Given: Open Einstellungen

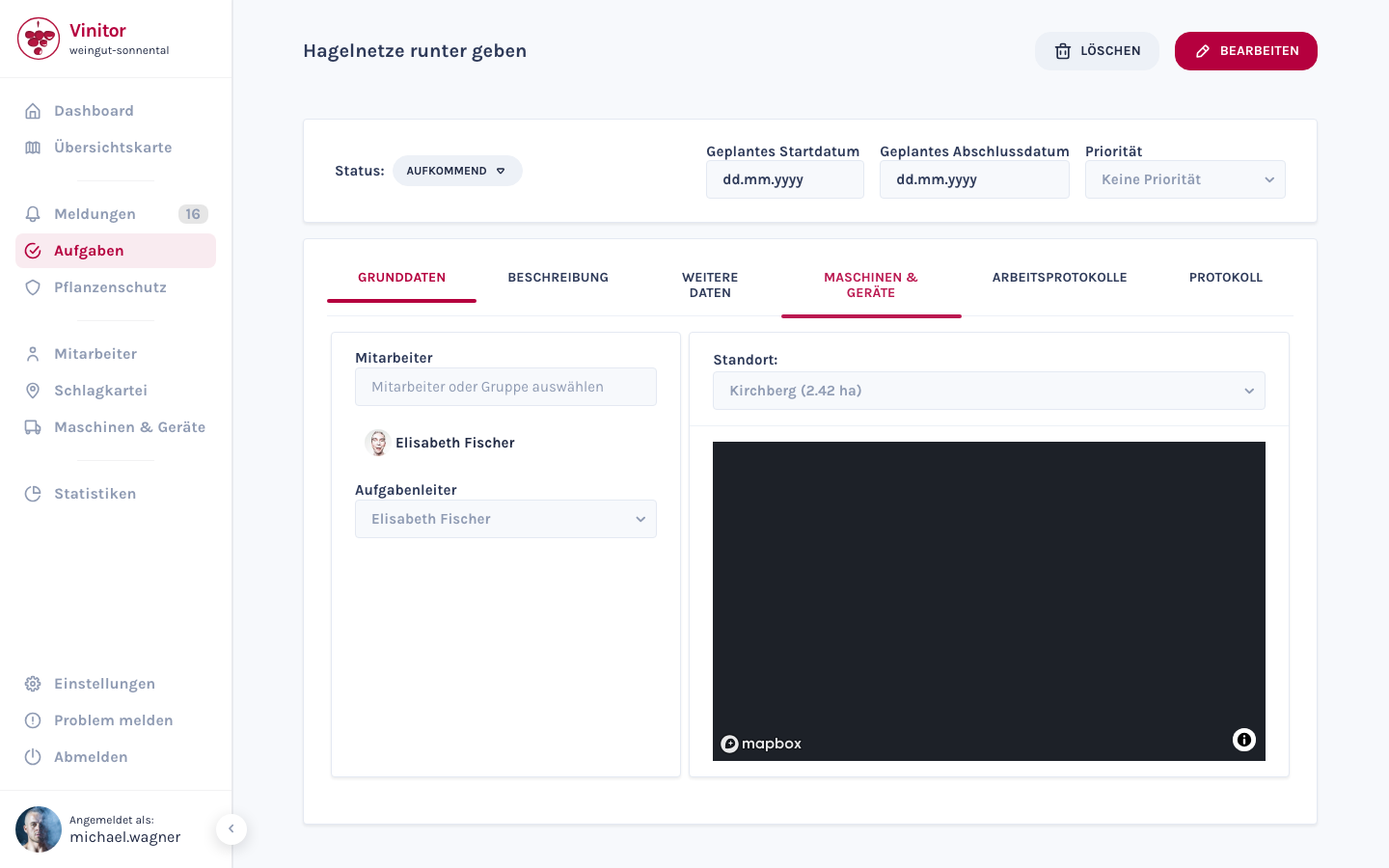Looking at the screenshot, I should click(116, 684).
